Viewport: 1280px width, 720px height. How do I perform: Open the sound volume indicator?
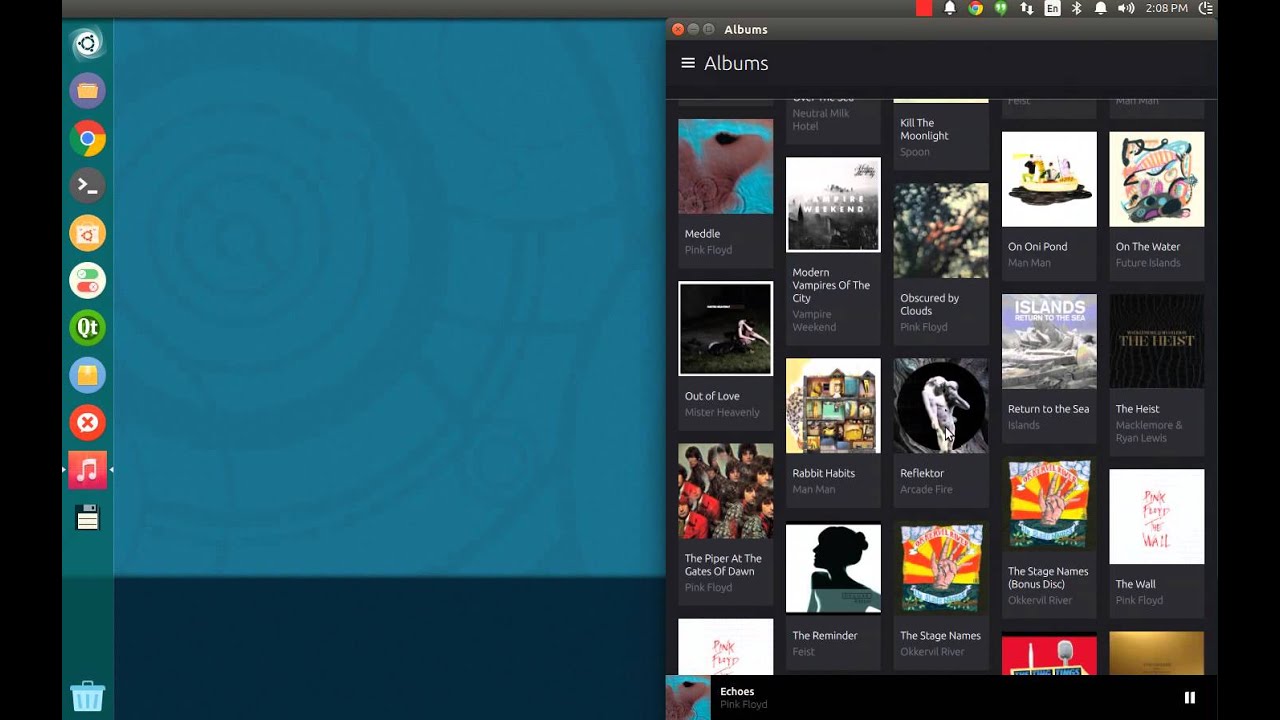point(1126,8)
